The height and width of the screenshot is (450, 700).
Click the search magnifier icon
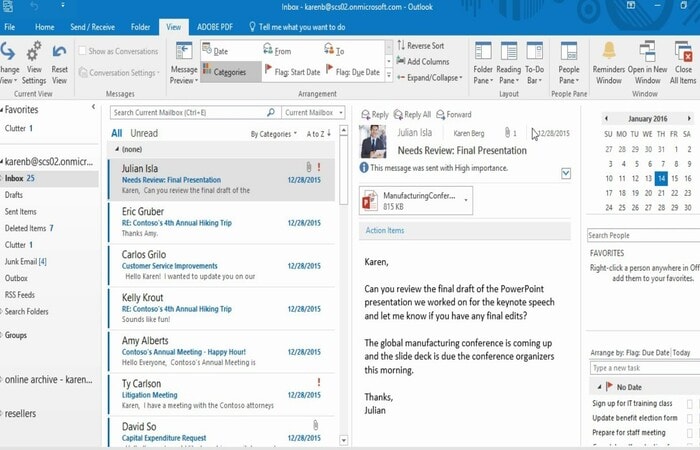(x=271, y=112)
